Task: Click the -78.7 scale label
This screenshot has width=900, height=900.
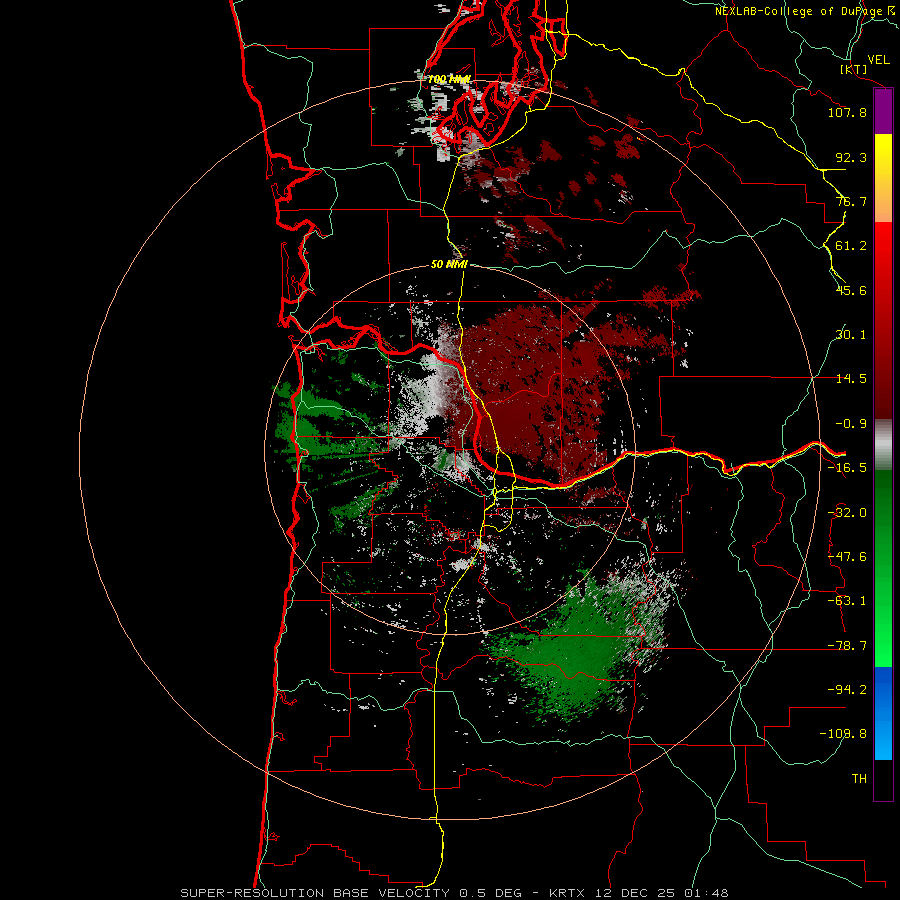Action: (x=847, y=646)
